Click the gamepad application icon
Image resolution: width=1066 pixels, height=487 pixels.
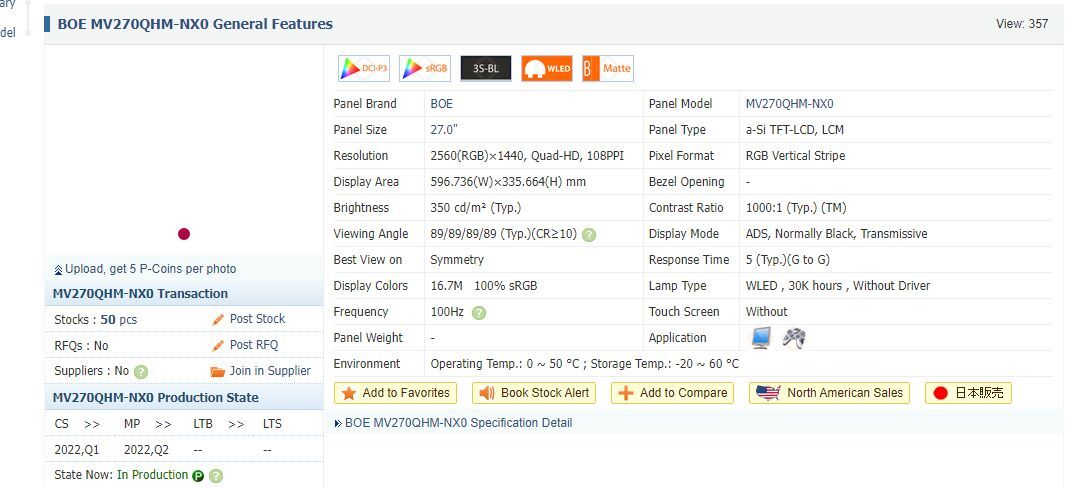click(793, 338)
